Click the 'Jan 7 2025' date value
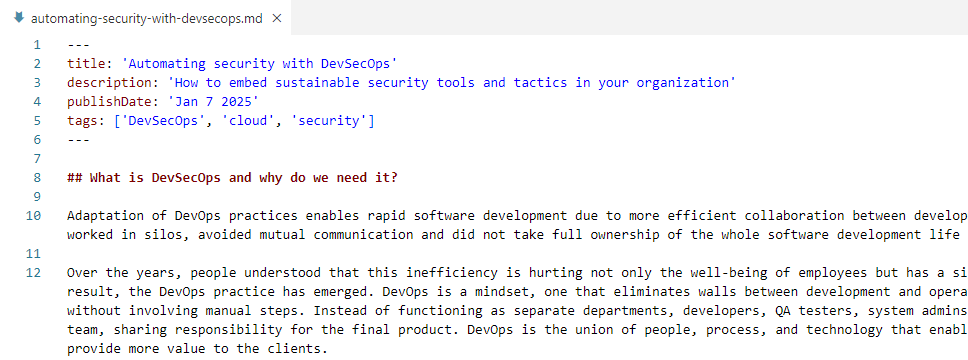968x360 pixels. pos(213,102)
